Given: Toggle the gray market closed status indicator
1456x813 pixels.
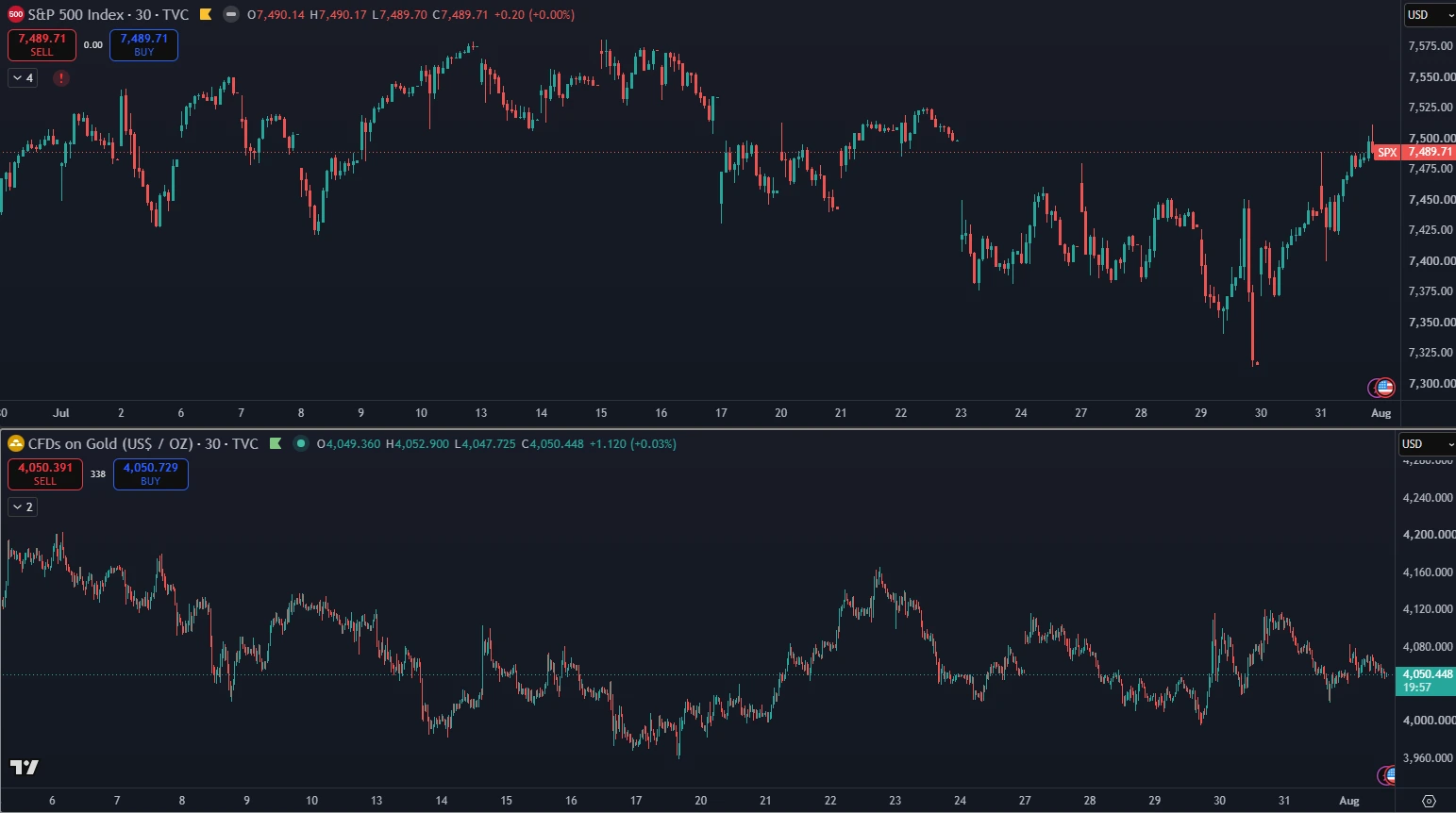Looking at the screenshot, I should (231, 14).
